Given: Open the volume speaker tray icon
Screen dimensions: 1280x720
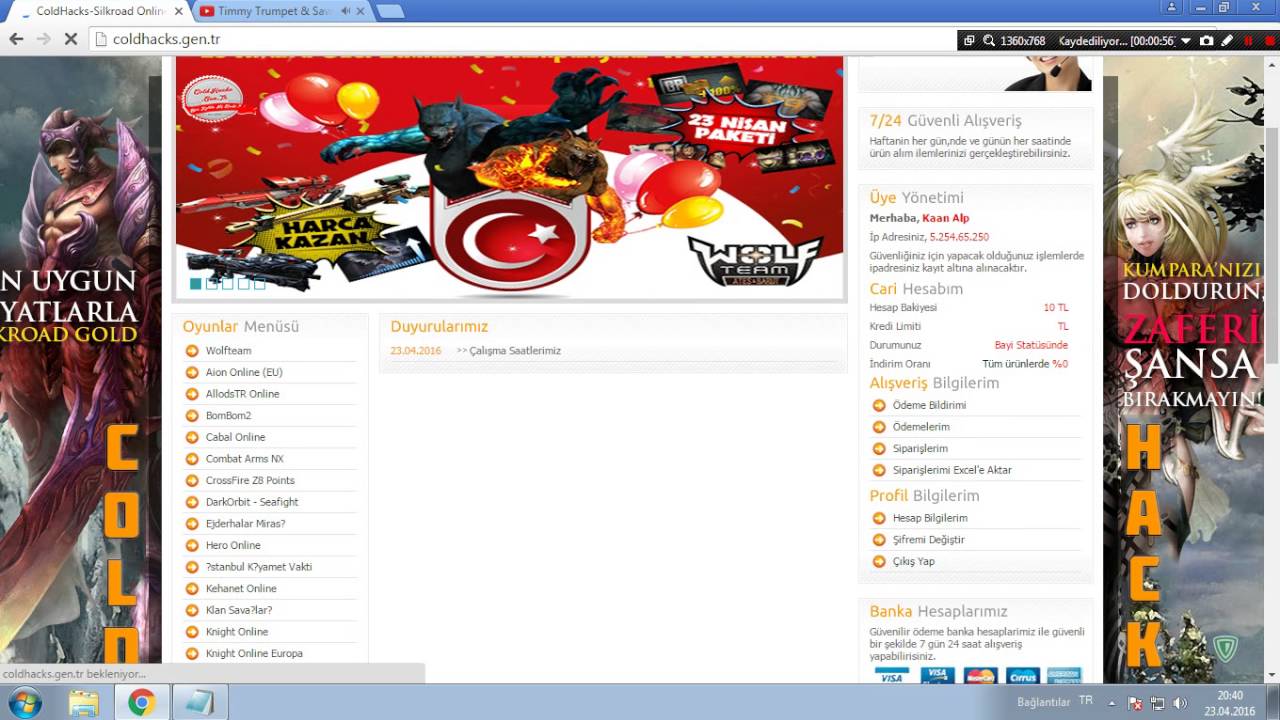Looking at the screenshot, I should [1179, 703].
